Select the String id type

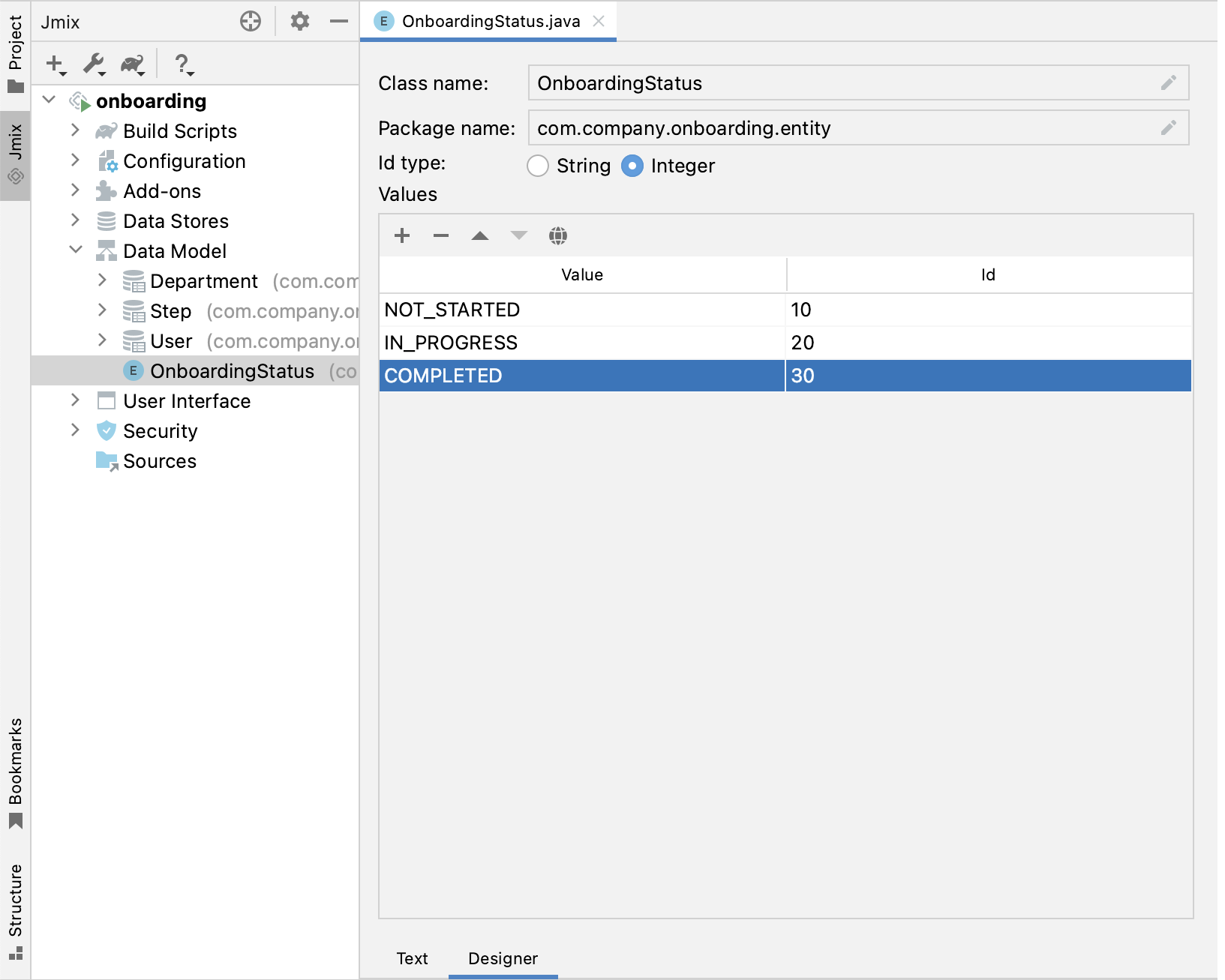tap(538, 166)
